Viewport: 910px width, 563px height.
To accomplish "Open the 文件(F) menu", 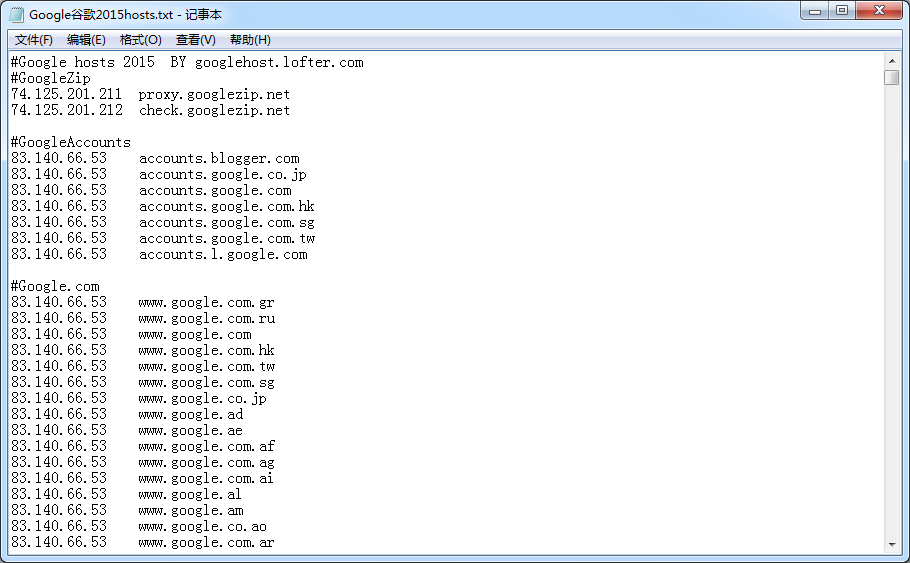I will (x=34, y=40).
